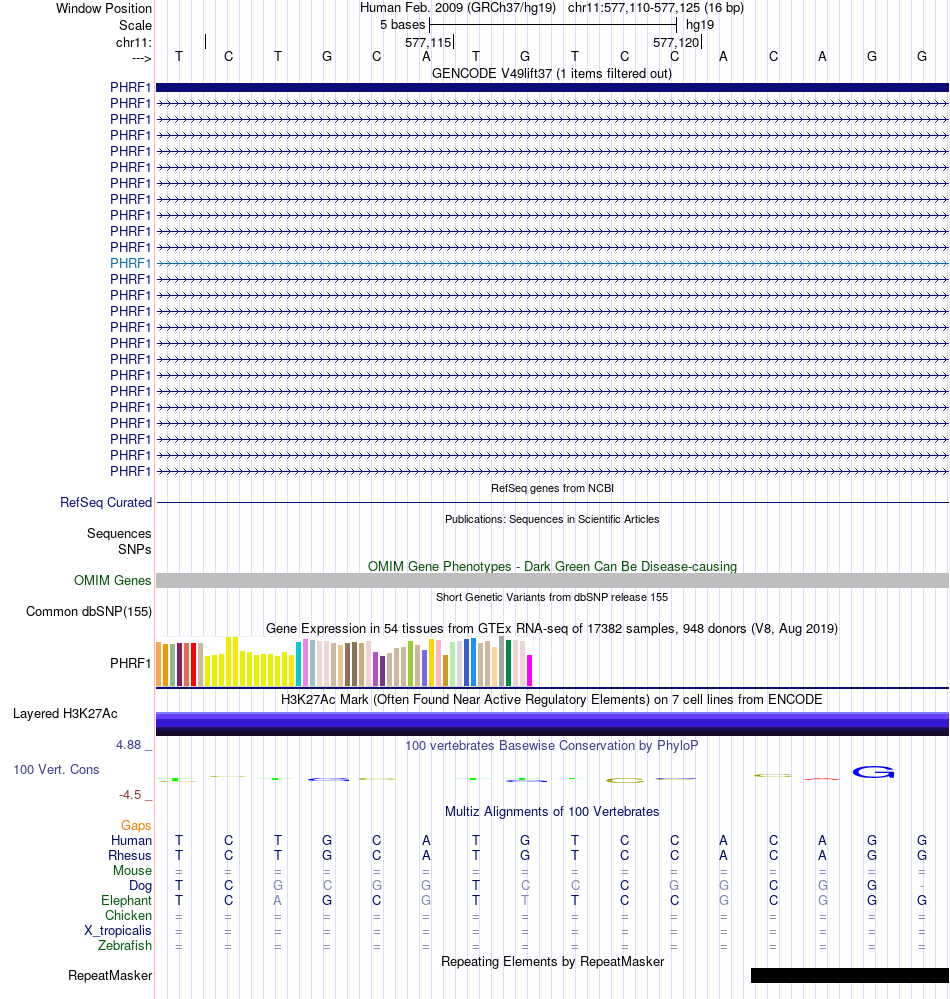Open the H3K27Ac Mark track title

pos(552,700)
